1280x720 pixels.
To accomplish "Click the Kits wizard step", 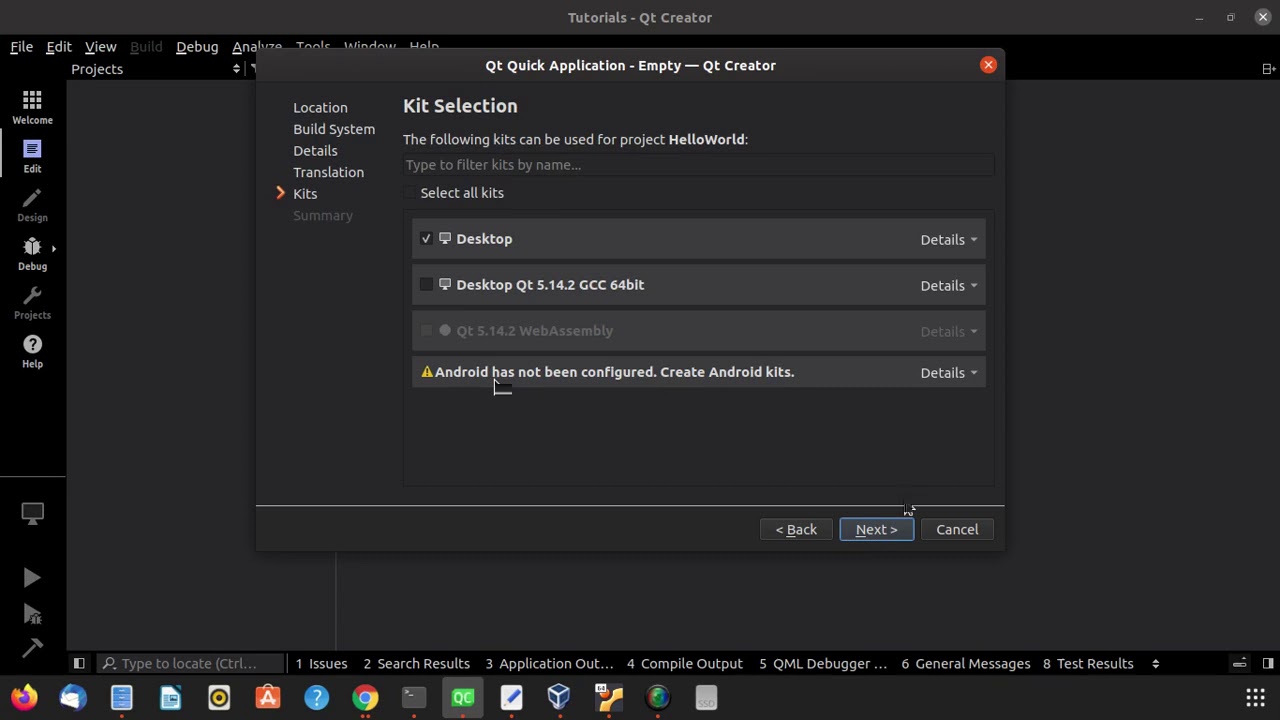I will [x=305, y=194].
